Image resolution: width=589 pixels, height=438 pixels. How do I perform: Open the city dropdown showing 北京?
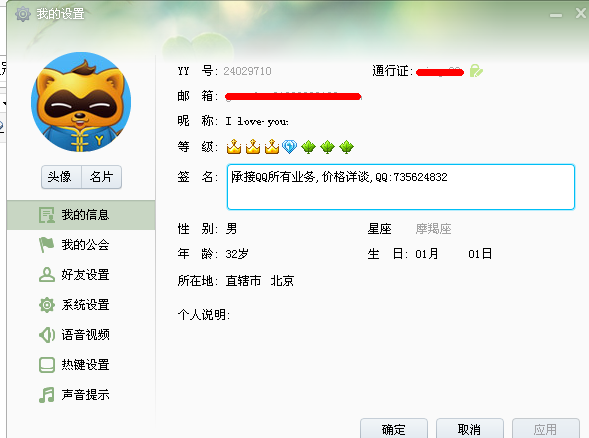282,281
